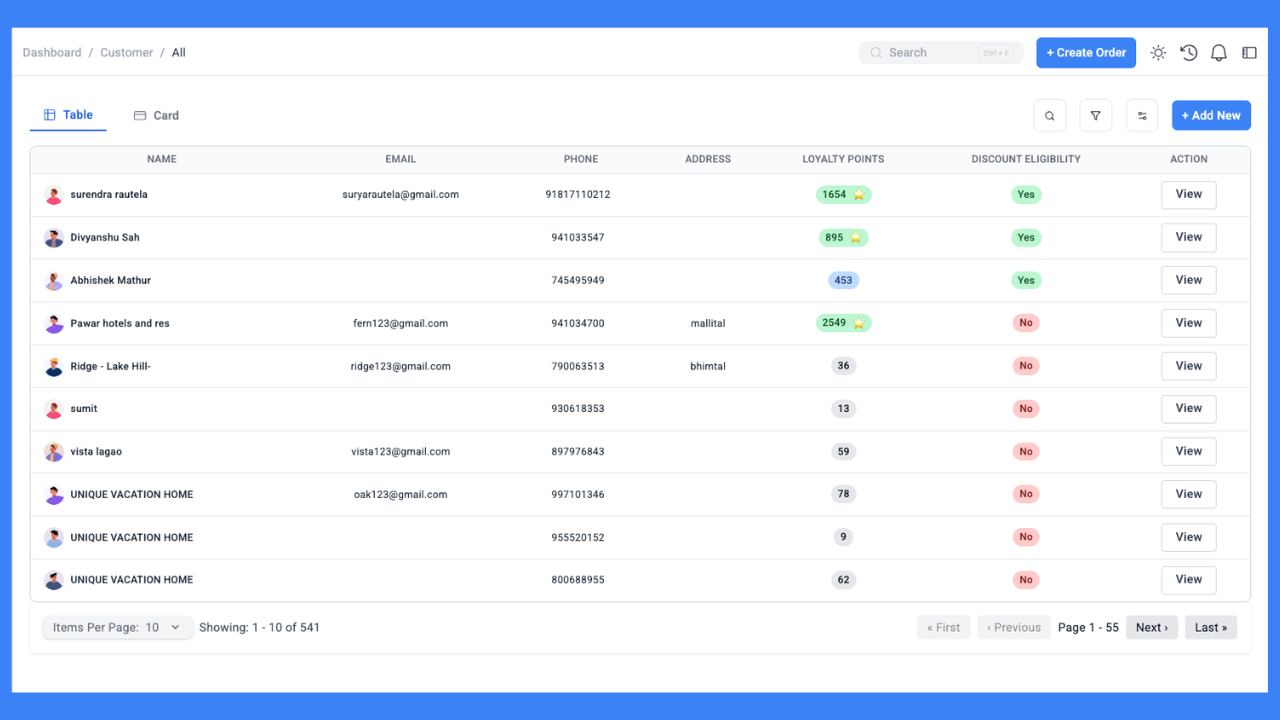Open the Items Per Page dropdown

117,627
